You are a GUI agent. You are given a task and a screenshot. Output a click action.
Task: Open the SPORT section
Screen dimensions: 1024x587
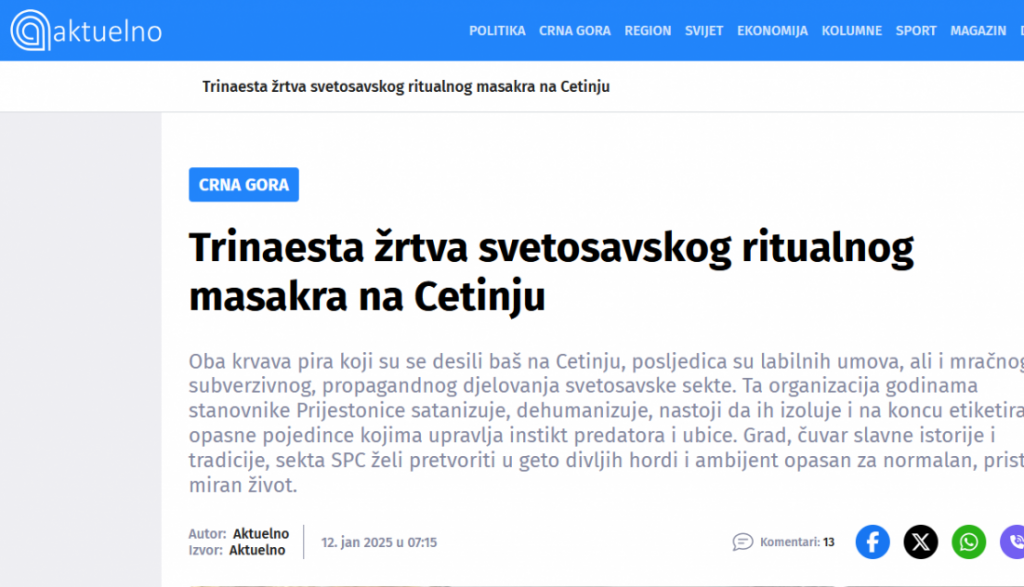tap(916, 31)
